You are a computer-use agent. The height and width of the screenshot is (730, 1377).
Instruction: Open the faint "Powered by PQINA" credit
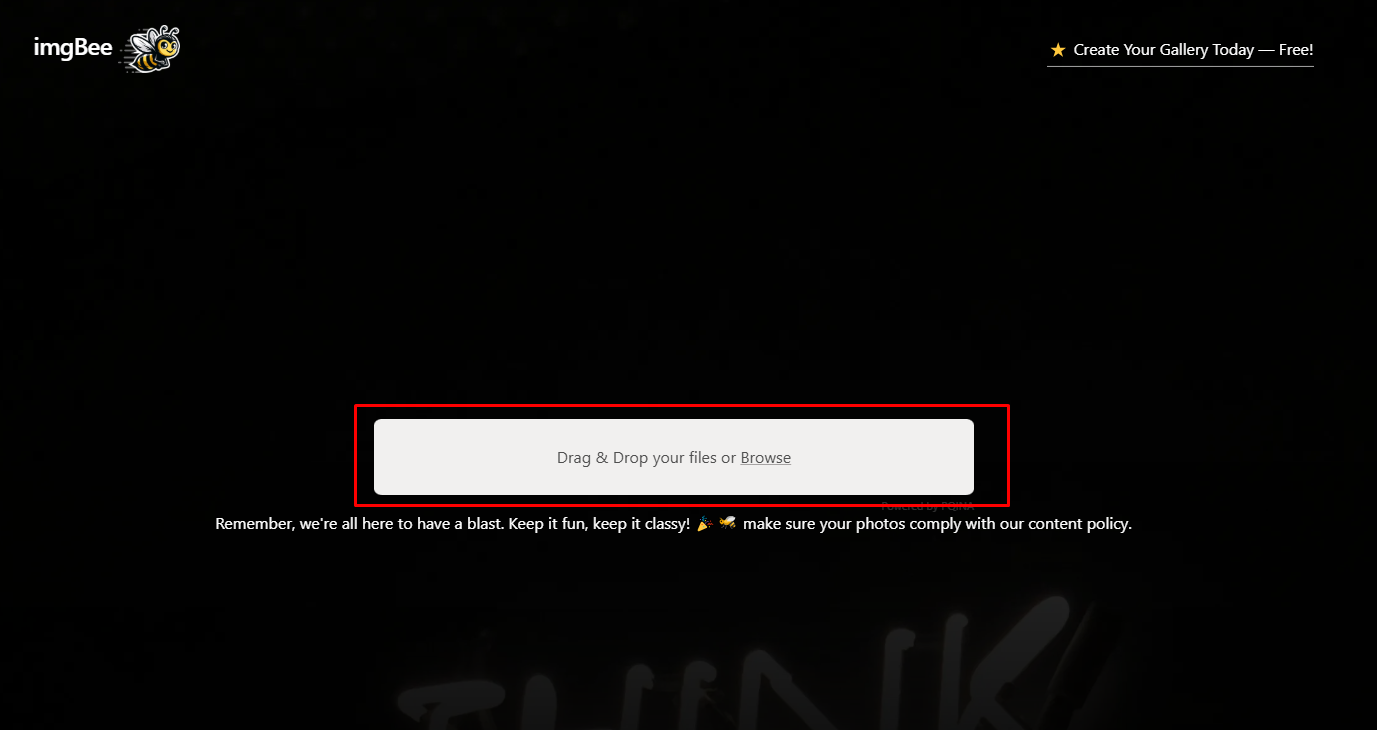927,506
